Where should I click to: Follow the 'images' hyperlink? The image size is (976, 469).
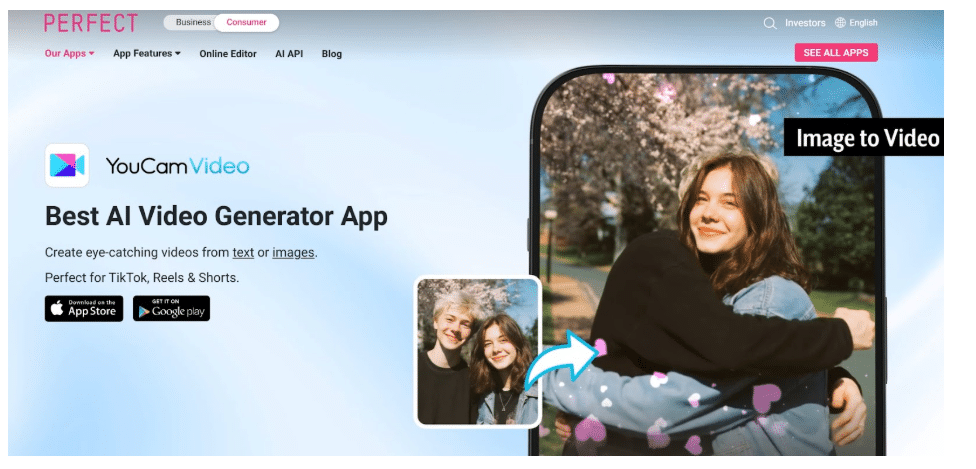pyautogui.click(x=293, y=253)
